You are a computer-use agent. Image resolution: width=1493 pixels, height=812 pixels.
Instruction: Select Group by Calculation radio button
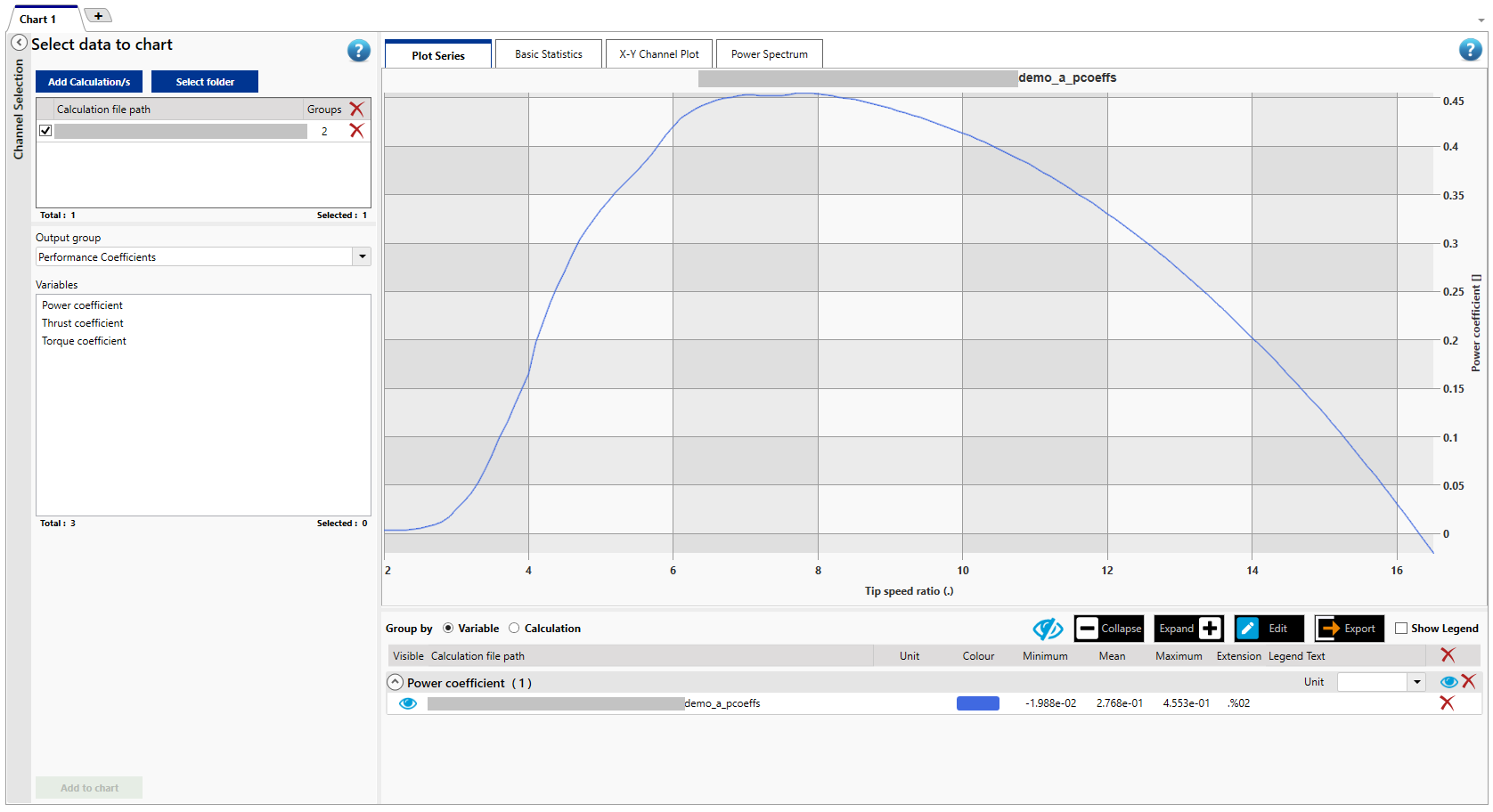[514, 629]
